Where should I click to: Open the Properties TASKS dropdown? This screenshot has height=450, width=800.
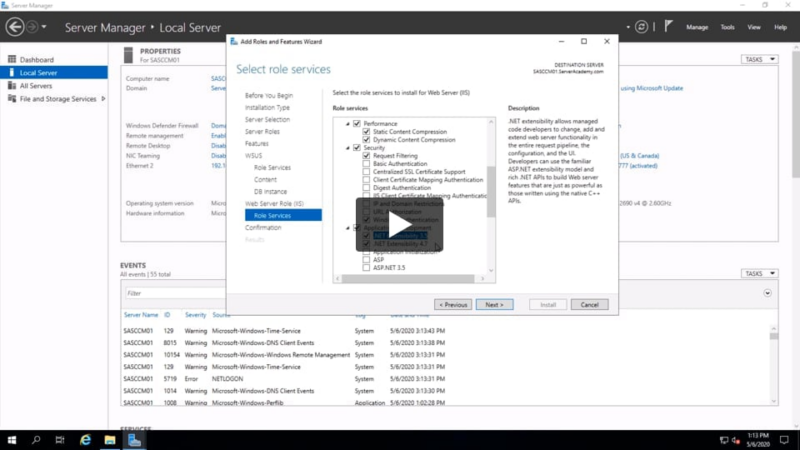click(x=759, y=60)
